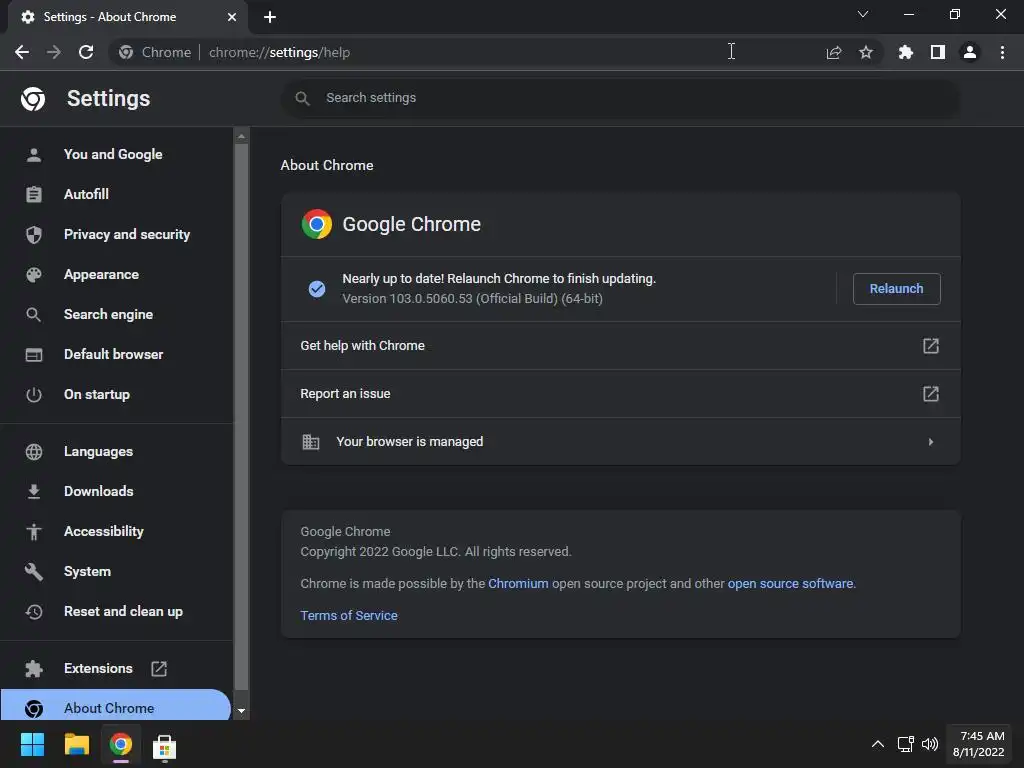
Task: Click the Google Chrome logo in About card
Action: [x=317, y=224]
